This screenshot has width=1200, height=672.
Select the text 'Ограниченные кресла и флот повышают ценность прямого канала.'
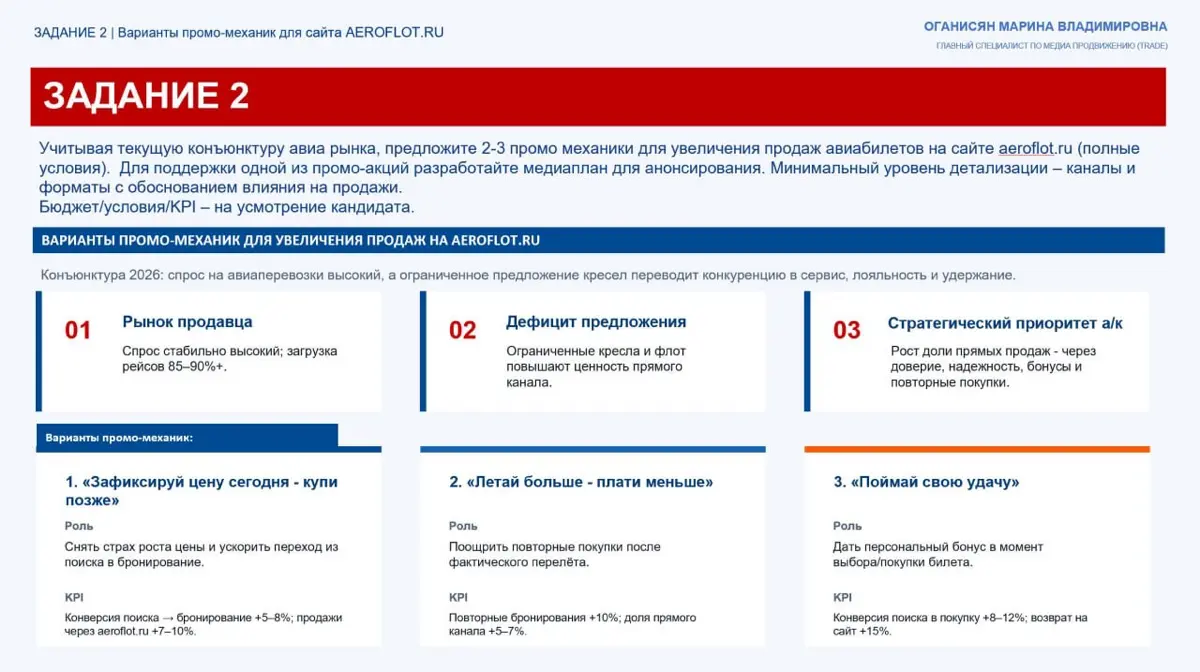tap(596, 367)
